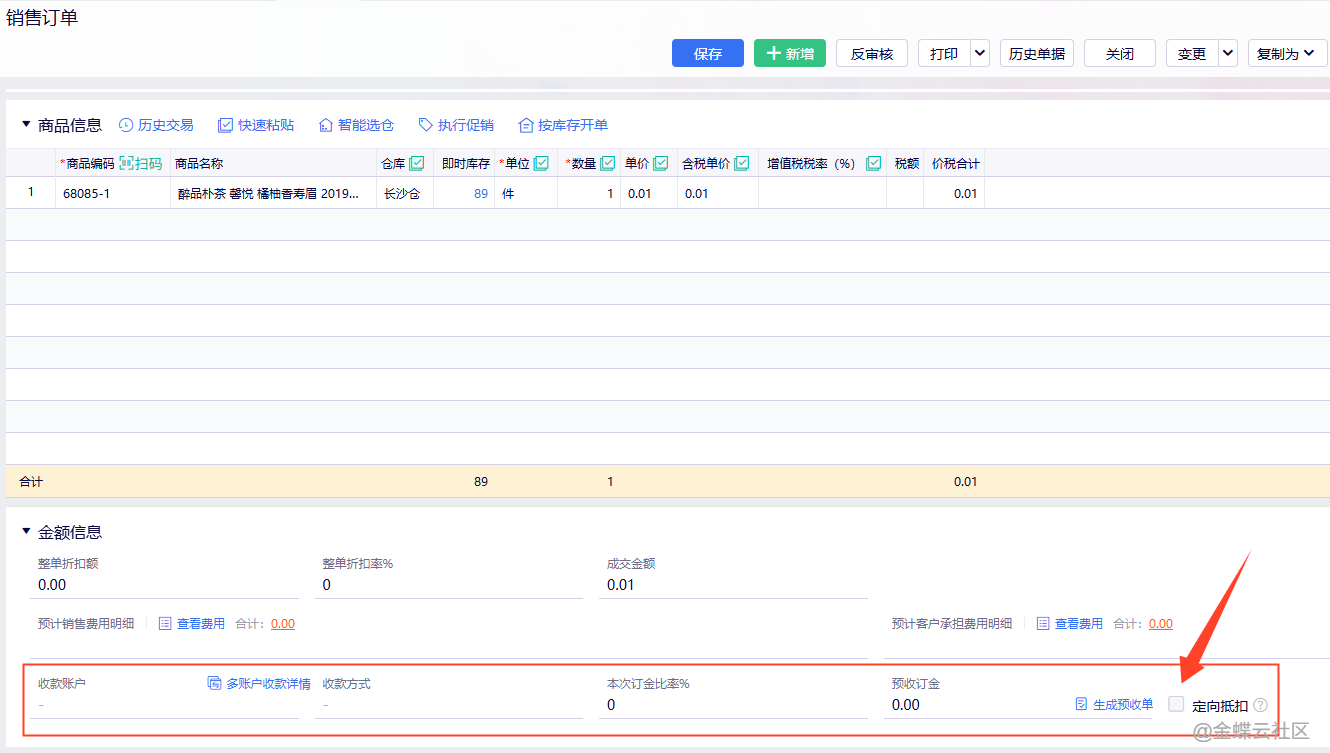Toggle the 单位 column header checkbox
1330x753 pixels.
click(541, 163)
